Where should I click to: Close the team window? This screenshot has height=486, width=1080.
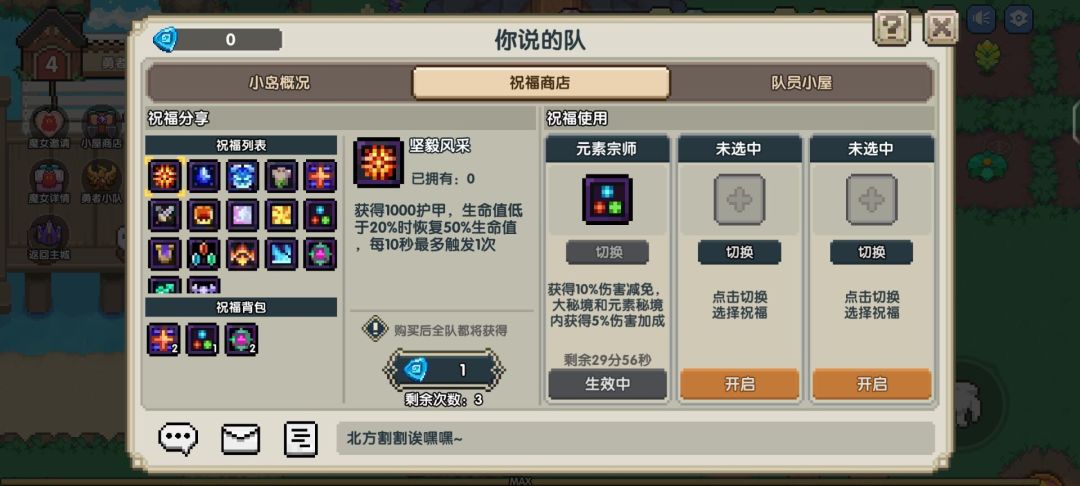[941, 28]
